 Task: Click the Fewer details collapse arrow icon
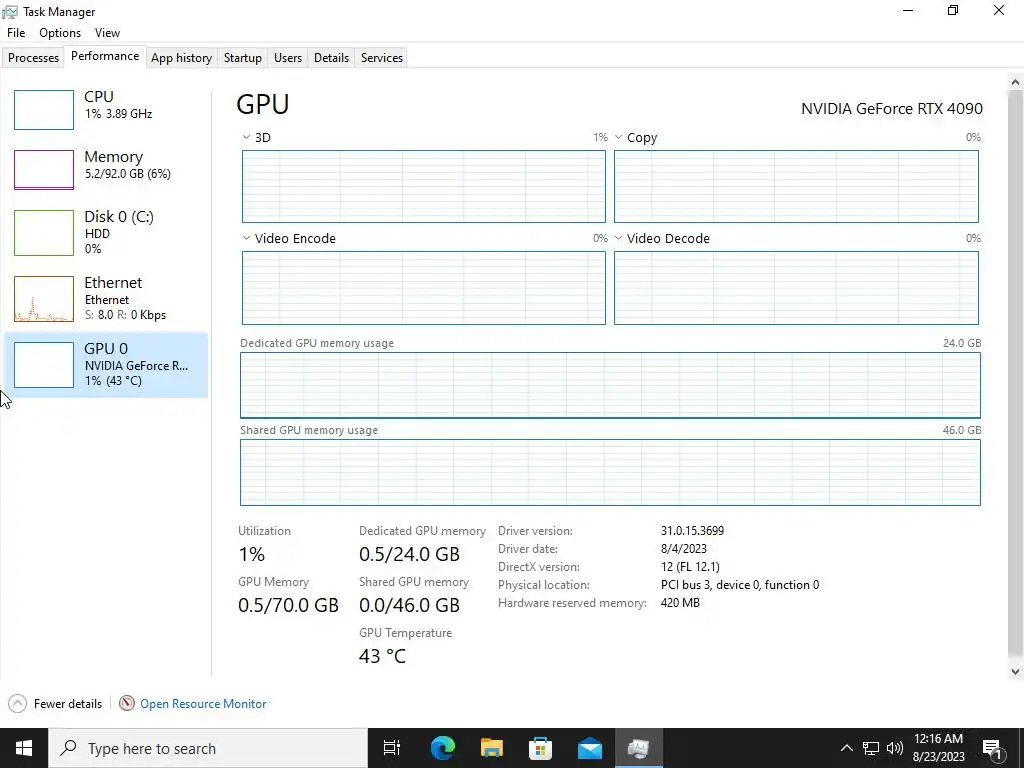tap(18, 703)
